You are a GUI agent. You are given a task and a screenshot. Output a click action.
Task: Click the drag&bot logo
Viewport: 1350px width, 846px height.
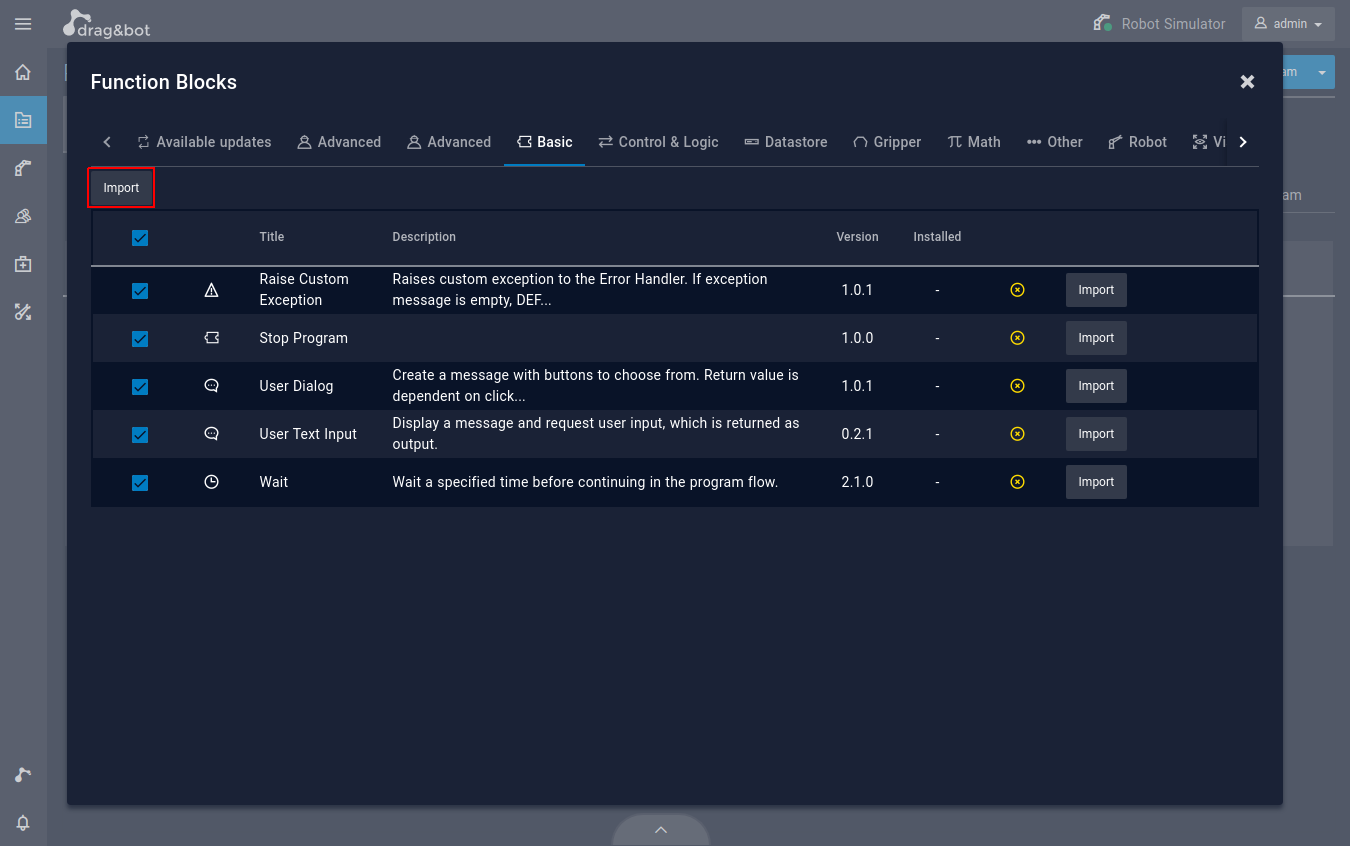[107, 24]
